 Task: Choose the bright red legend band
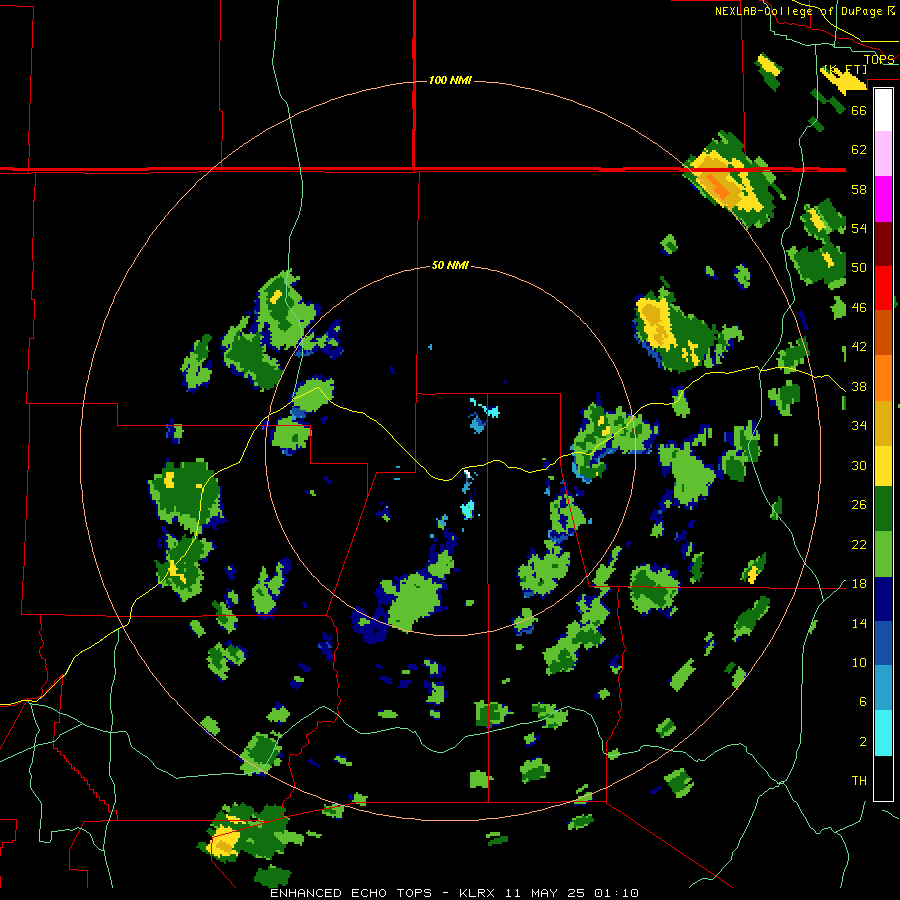click(883, 287)
